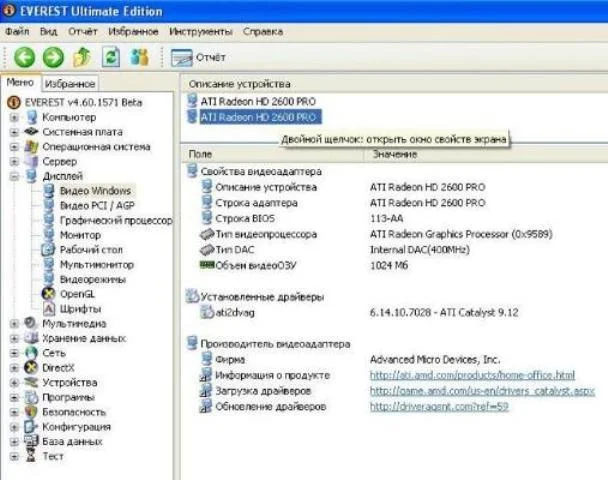Select Видео PCI / AGP tree item
The height and width of the screenshot is (480, 608).
(x=97, y=205)
